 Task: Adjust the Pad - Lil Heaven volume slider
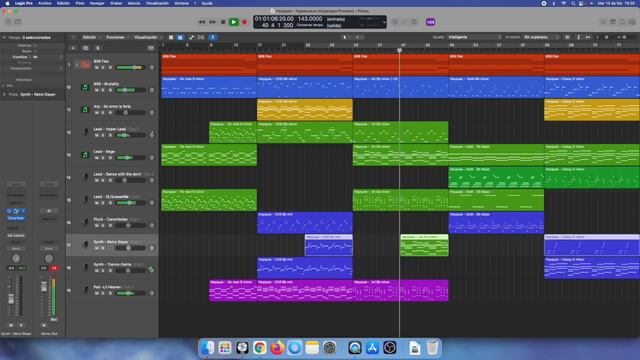(130, 293)
